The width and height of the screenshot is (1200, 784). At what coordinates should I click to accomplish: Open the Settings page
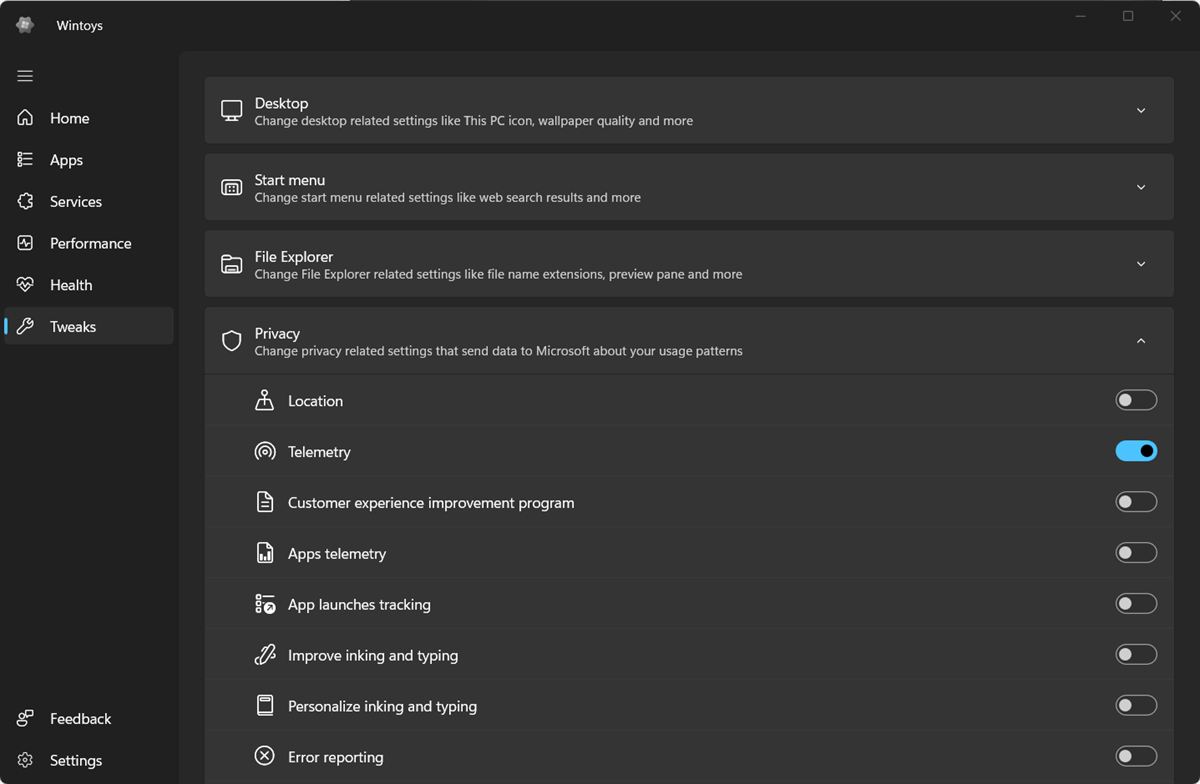coord(89,761)
